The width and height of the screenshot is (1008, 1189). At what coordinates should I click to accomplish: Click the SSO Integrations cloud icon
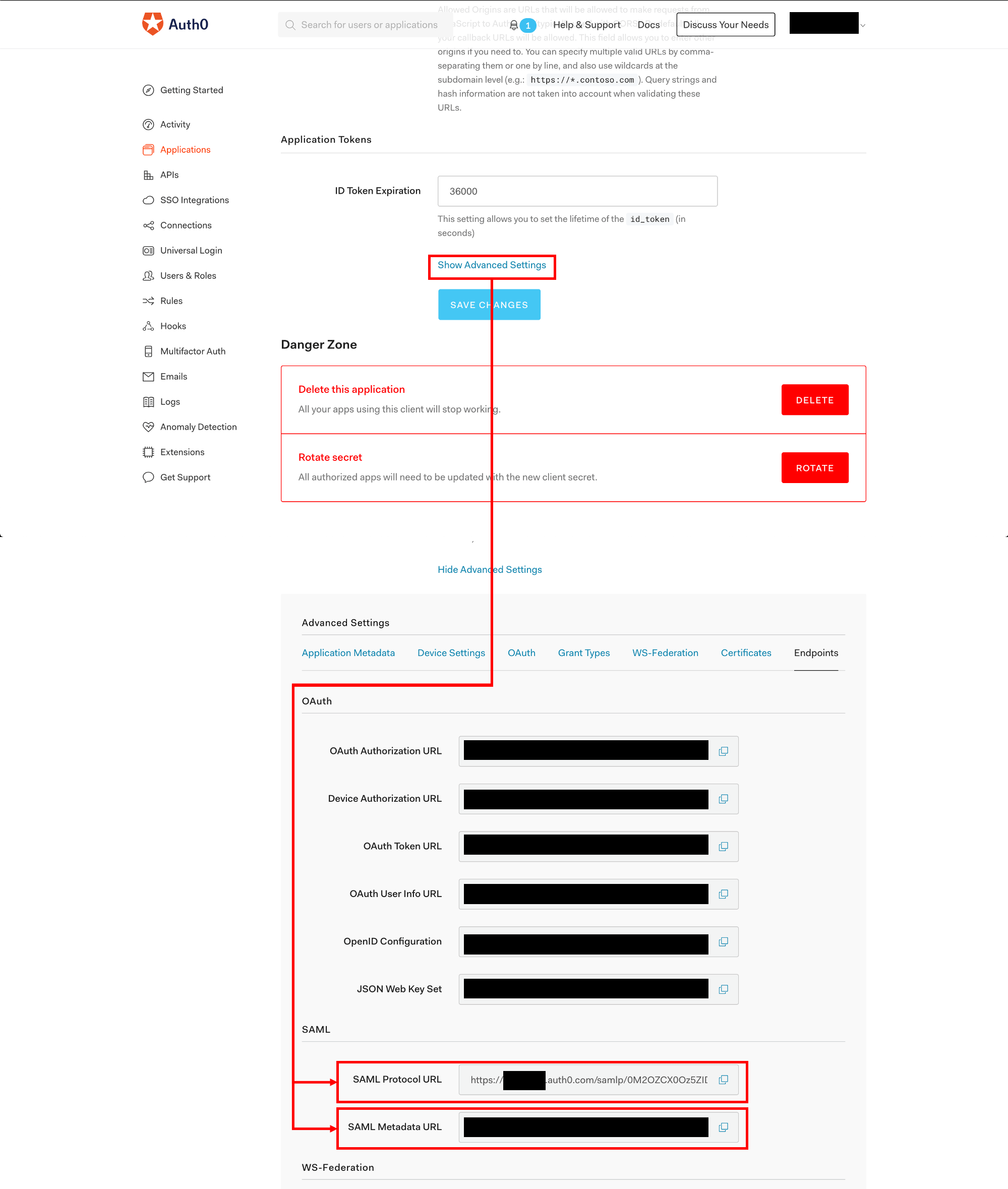click(x=149, y=200)
